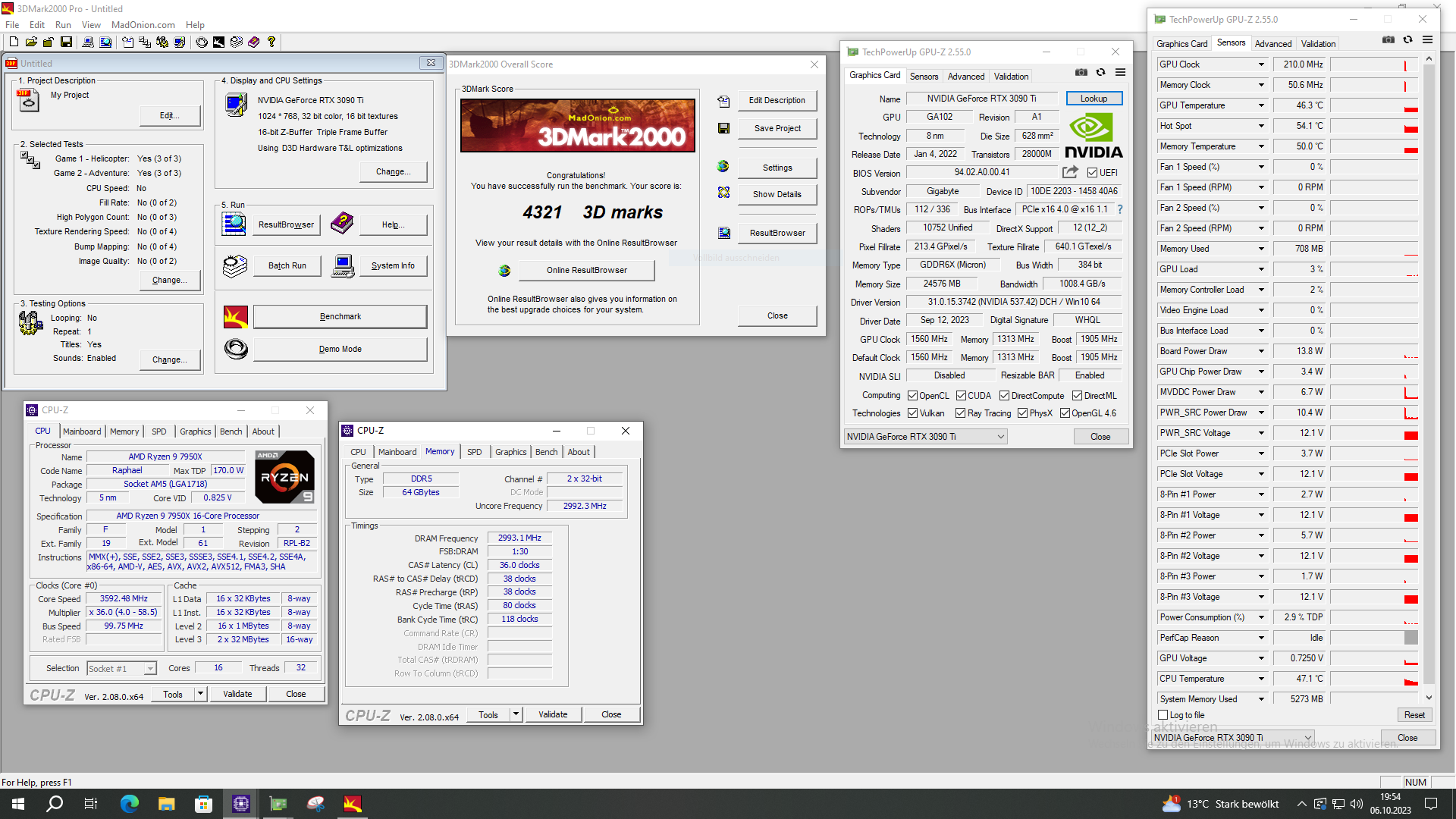Click the GPU-Z Sensors scrollbar down arrow

[1429, 698]
